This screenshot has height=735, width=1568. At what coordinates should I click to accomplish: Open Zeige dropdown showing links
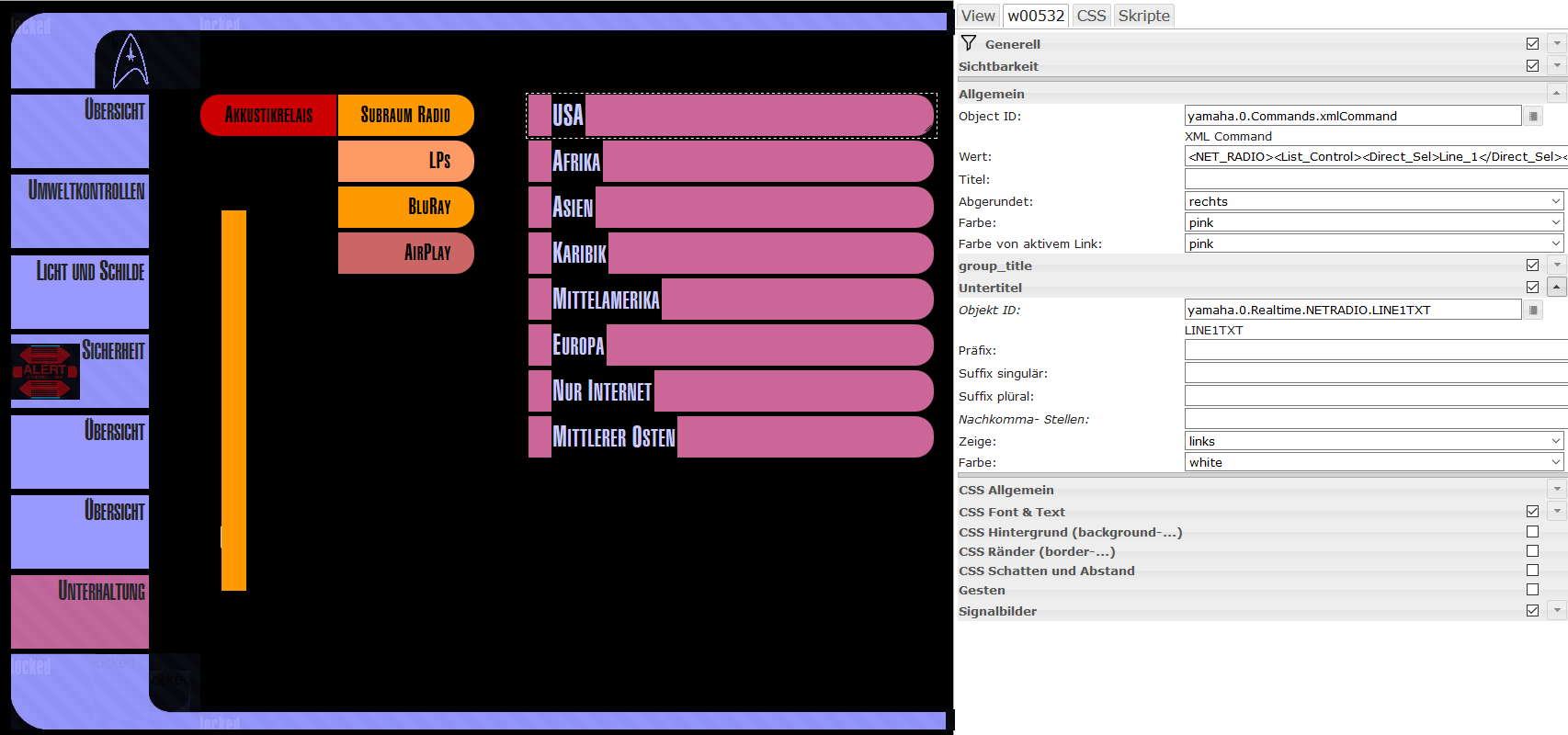click(x=1375, y=441)
